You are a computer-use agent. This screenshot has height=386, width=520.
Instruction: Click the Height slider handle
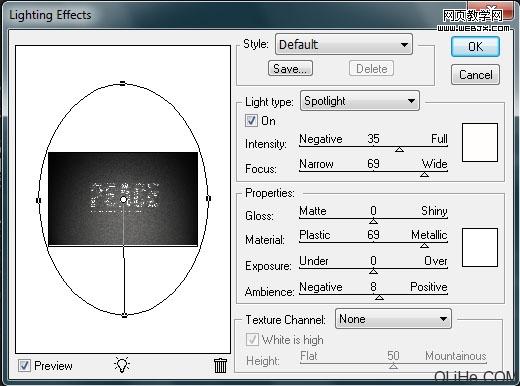click(393, 366)
